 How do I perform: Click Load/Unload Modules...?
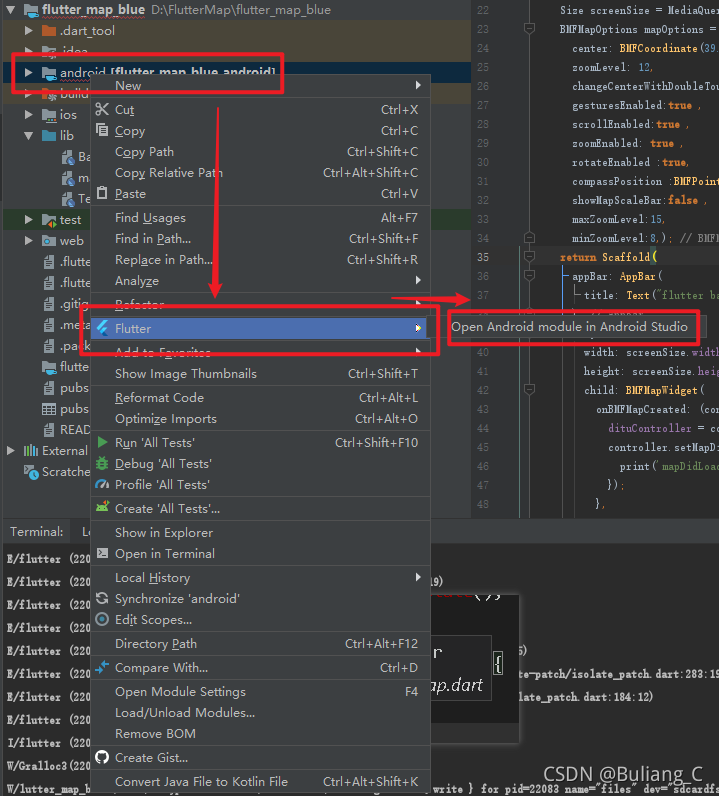click(260, 712)
